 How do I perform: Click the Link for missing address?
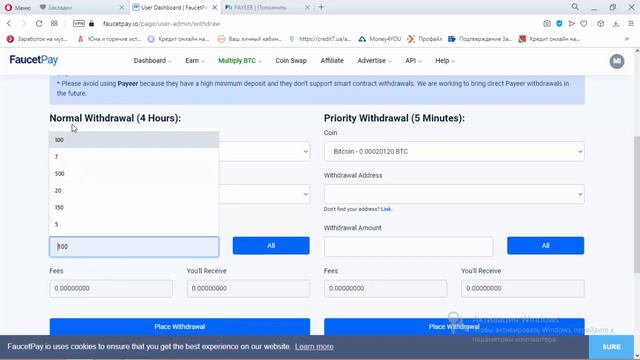[386, 209]
